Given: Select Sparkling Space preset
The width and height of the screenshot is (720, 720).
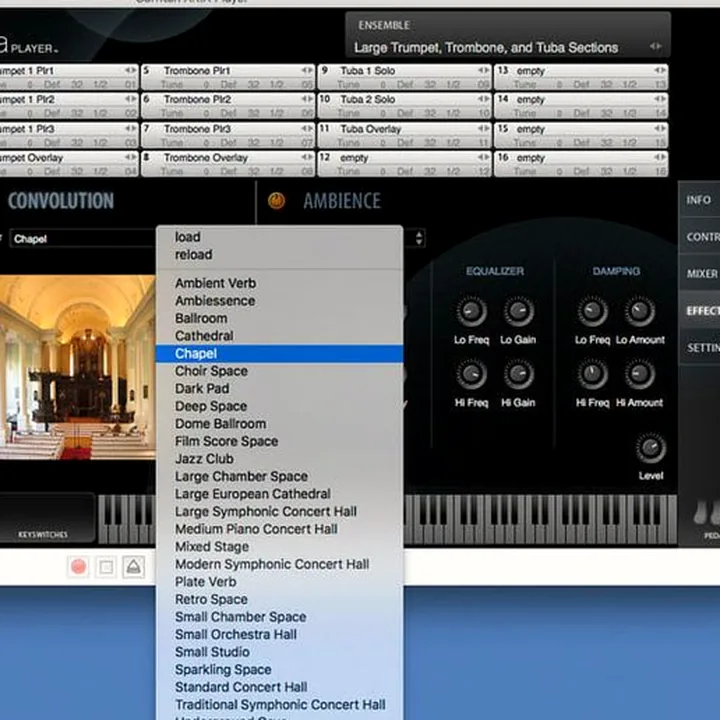Looking at the screenshot, I should (x=280, y=669).
